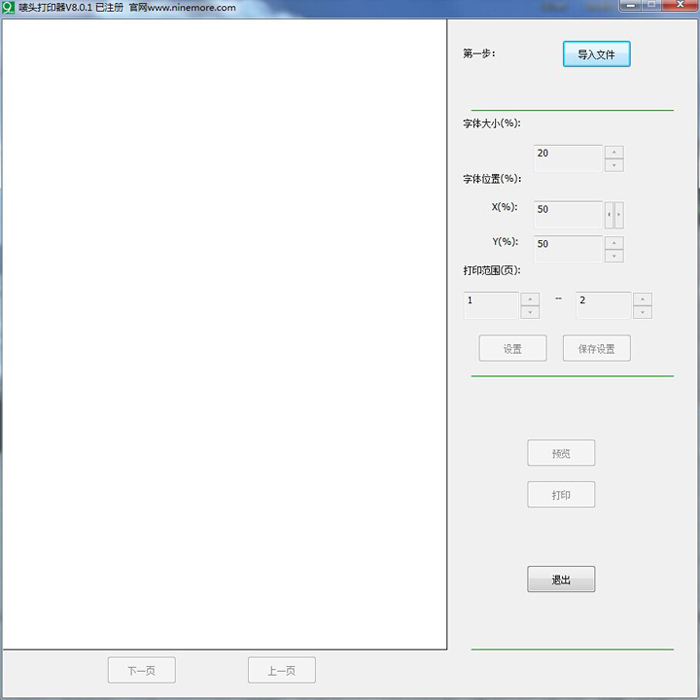Viewport: 700px width, 700px height.
Task: Increase print range end page
Action: click(x=642, y=299)
